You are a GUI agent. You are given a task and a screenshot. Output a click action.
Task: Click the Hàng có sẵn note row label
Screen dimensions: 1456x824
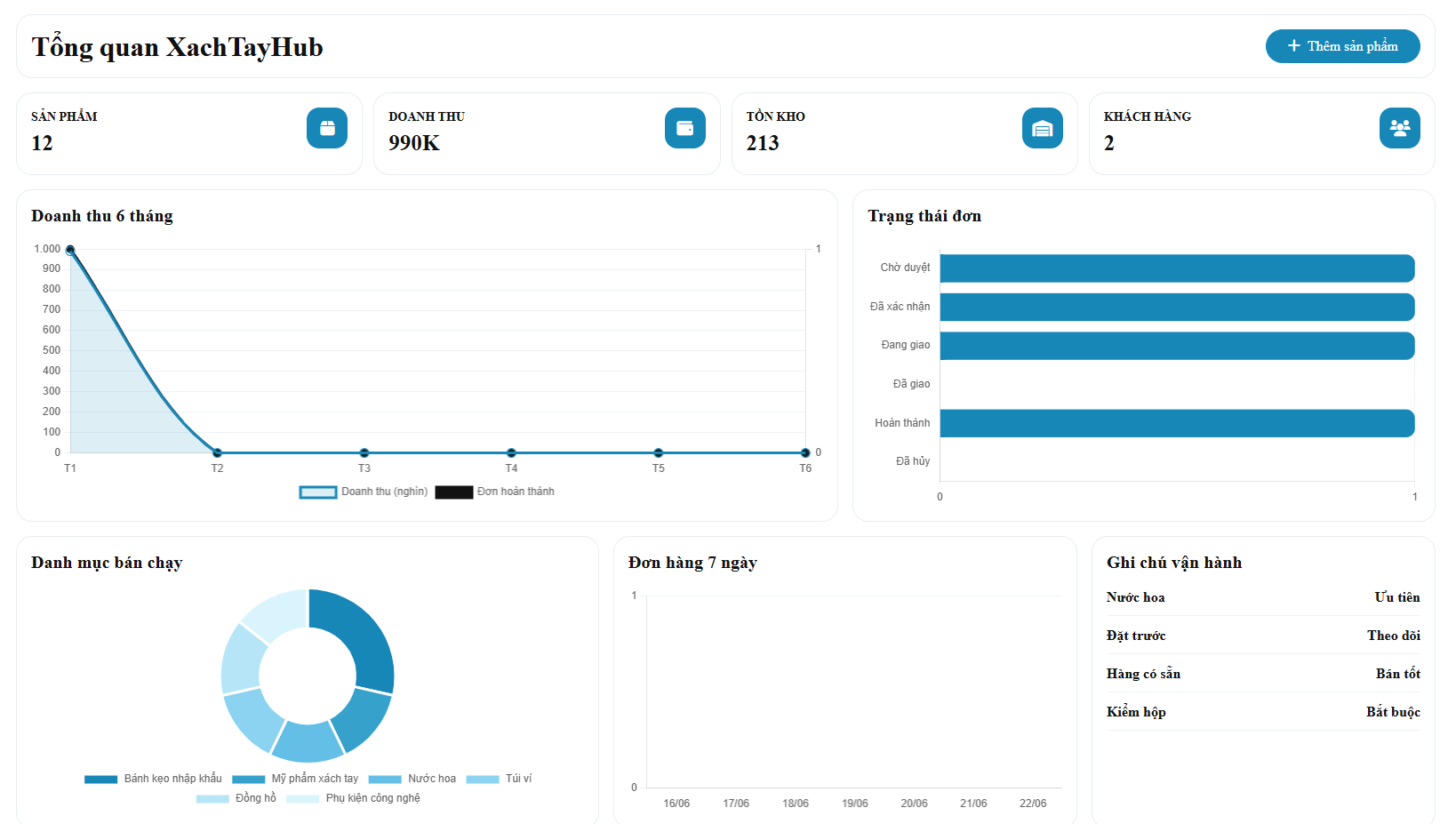(x=1144, y=674)
